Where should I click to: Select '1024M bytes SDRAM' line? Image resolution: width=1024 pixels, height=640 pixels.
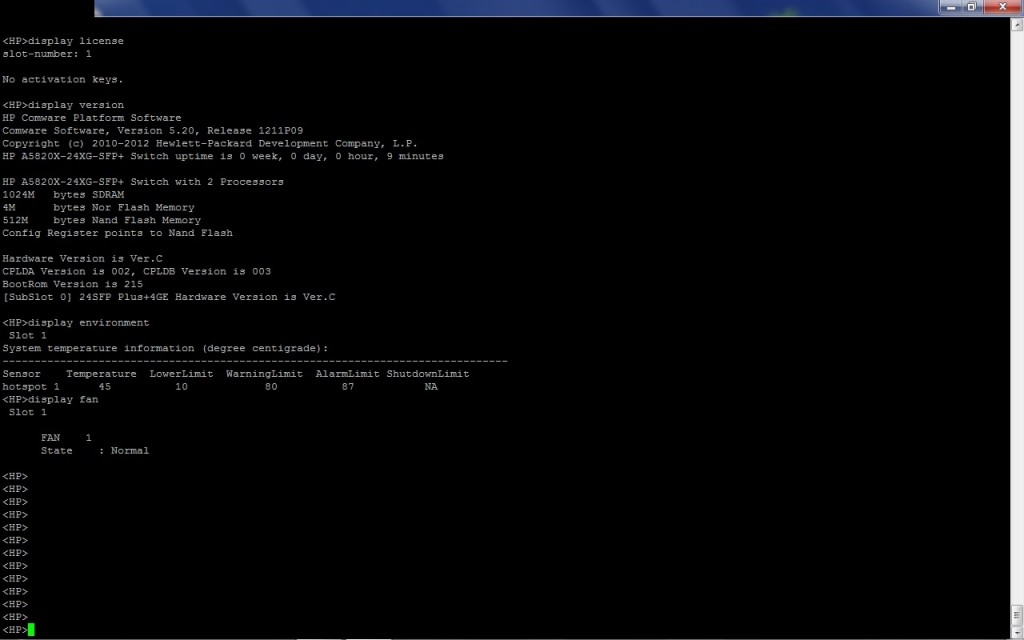(63, 195)
